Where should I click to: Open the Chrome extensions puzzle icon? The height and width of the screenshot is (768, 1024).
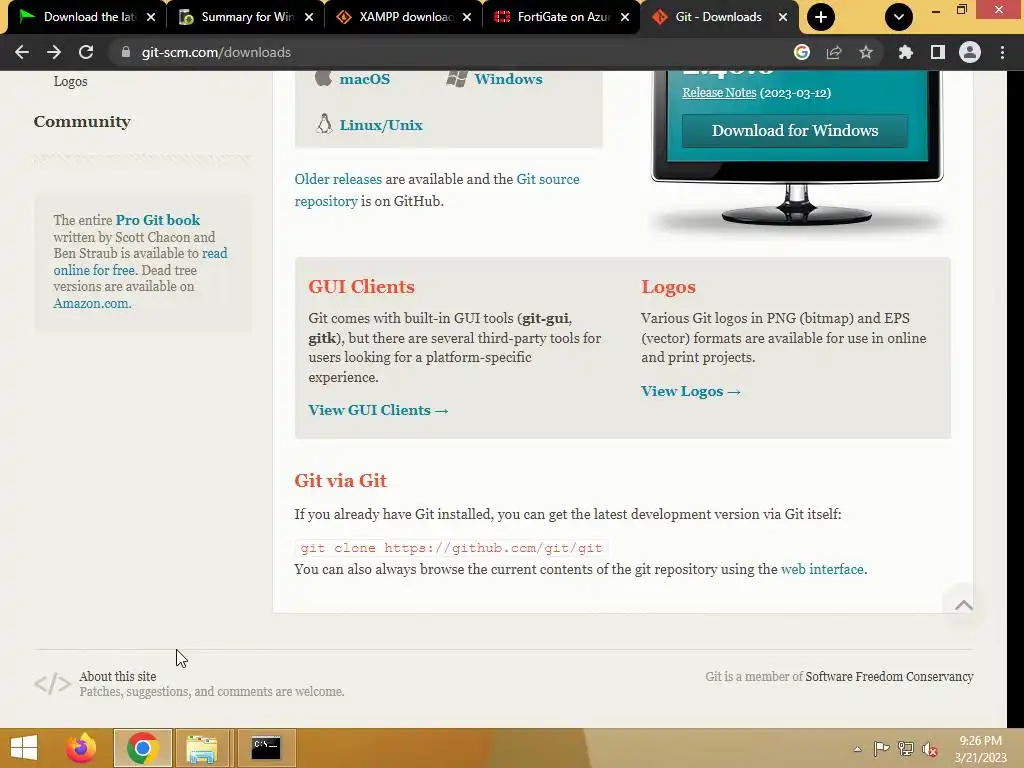905,52
